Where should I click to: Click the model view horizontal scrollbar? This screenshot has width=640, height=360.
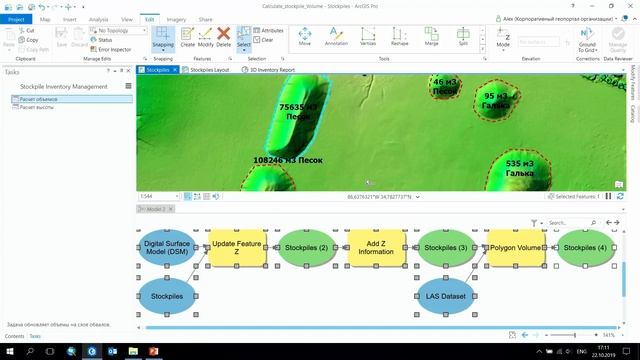point(381,327)
